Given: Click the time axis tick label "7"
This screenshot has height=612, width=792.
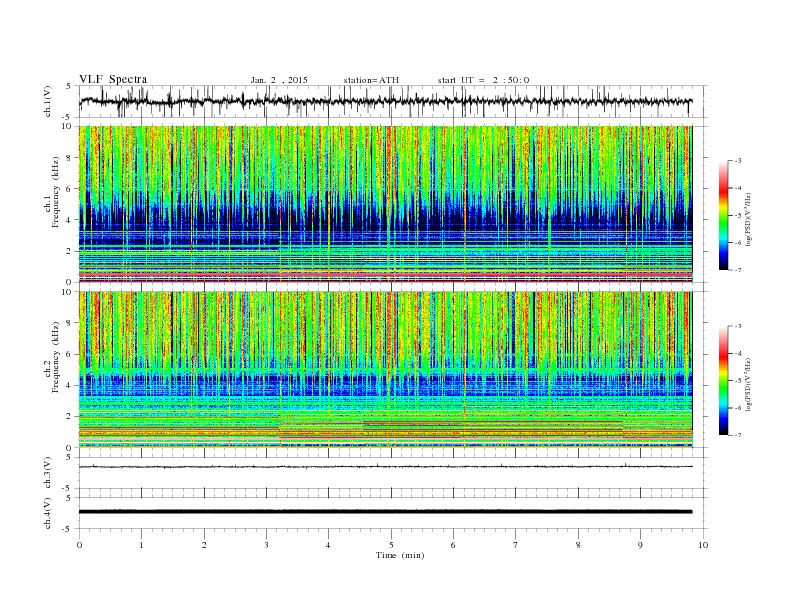Looking at the screenshot, I should click(516, 545).
